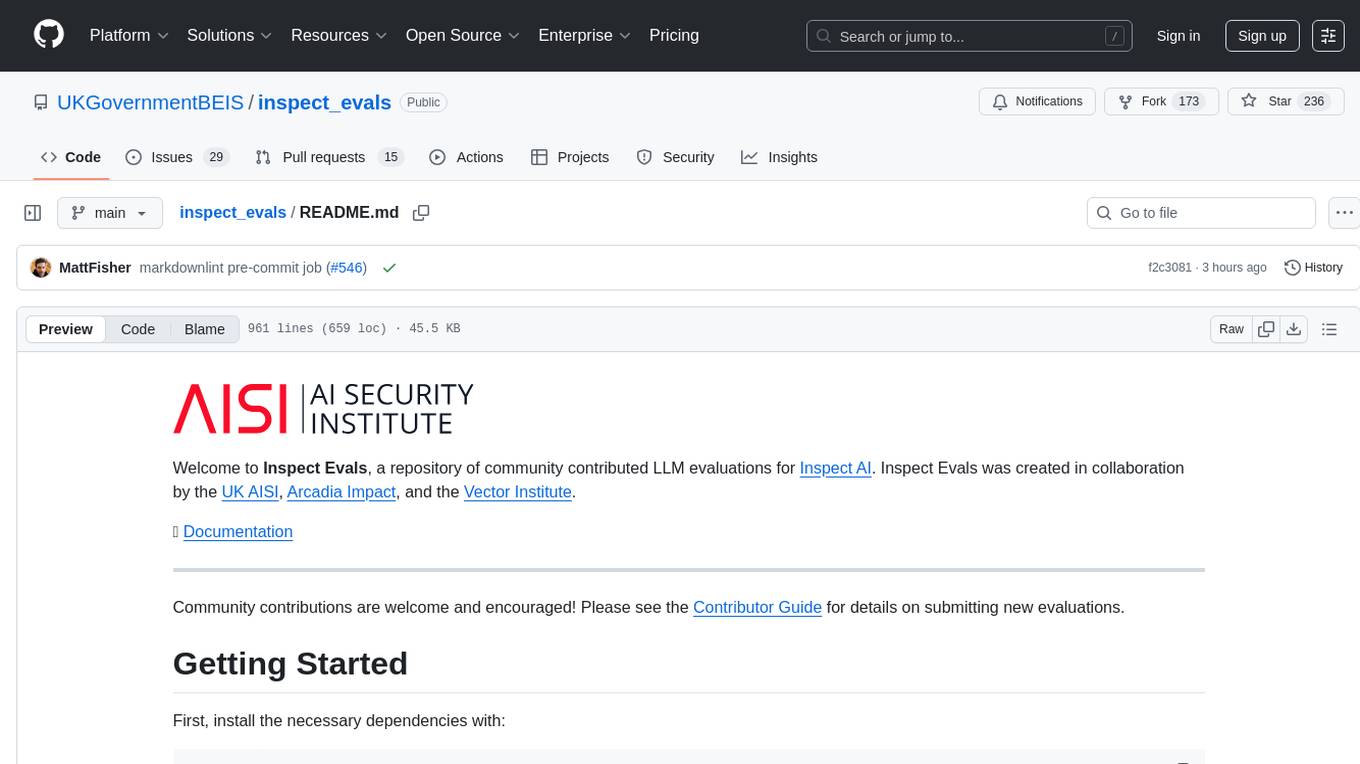Expand the main branch dropdown
Viewport: 1360px width, 764px height.
coord(109,213)
